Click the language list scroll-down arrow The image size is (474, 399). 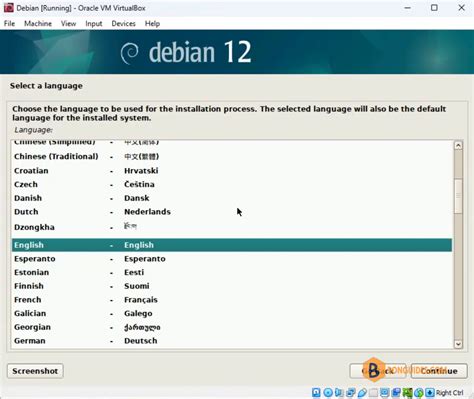click(x=458, y=344)
